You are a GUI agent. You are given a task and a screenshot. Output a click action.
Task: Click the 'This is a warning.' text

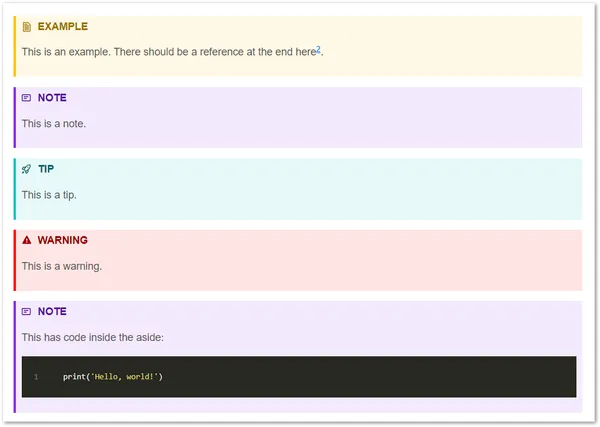tap(62, 266)
